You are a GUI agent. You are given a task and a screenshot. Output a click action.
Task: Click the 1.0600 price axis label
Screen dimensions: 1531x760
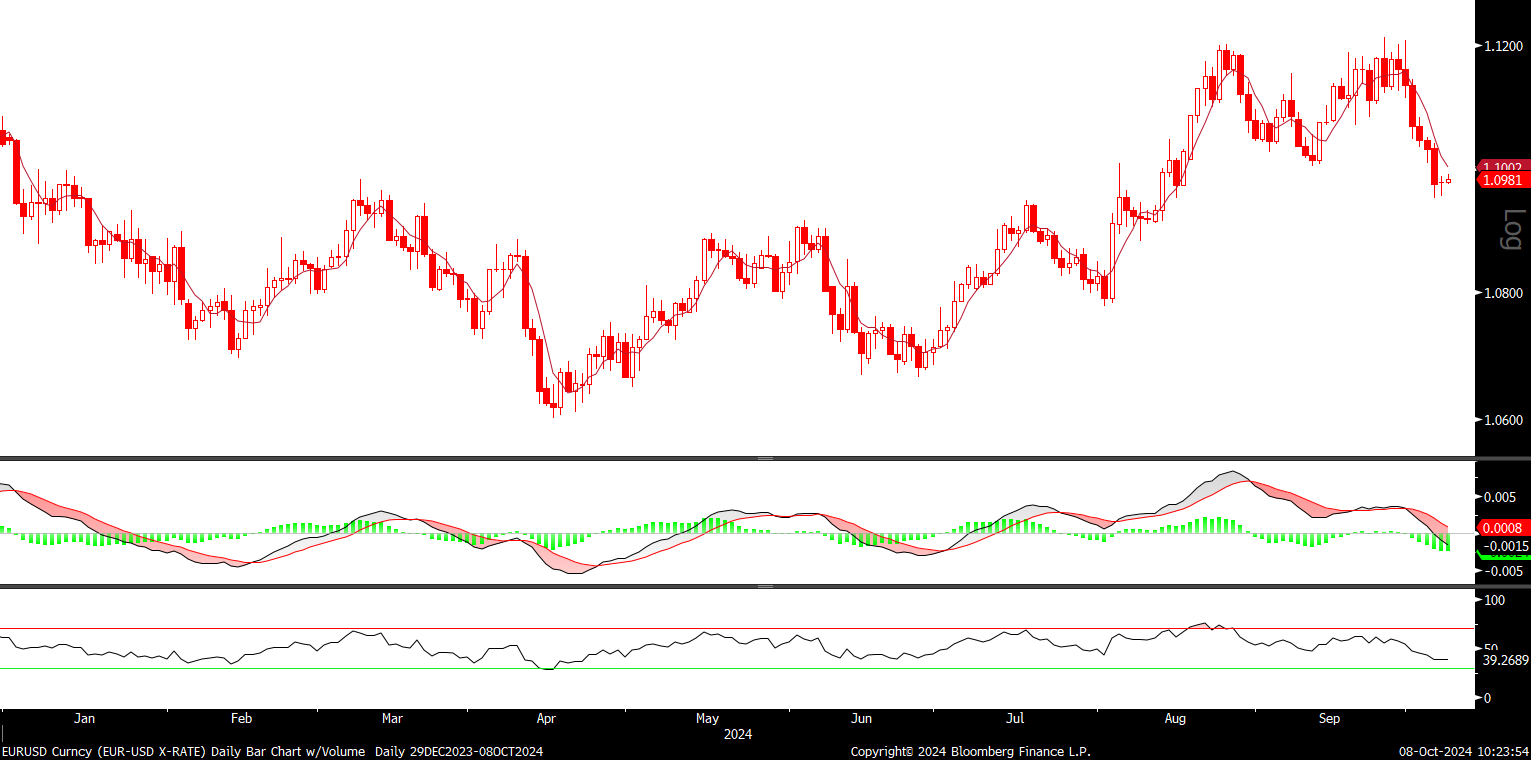(x=1504, y=421)
